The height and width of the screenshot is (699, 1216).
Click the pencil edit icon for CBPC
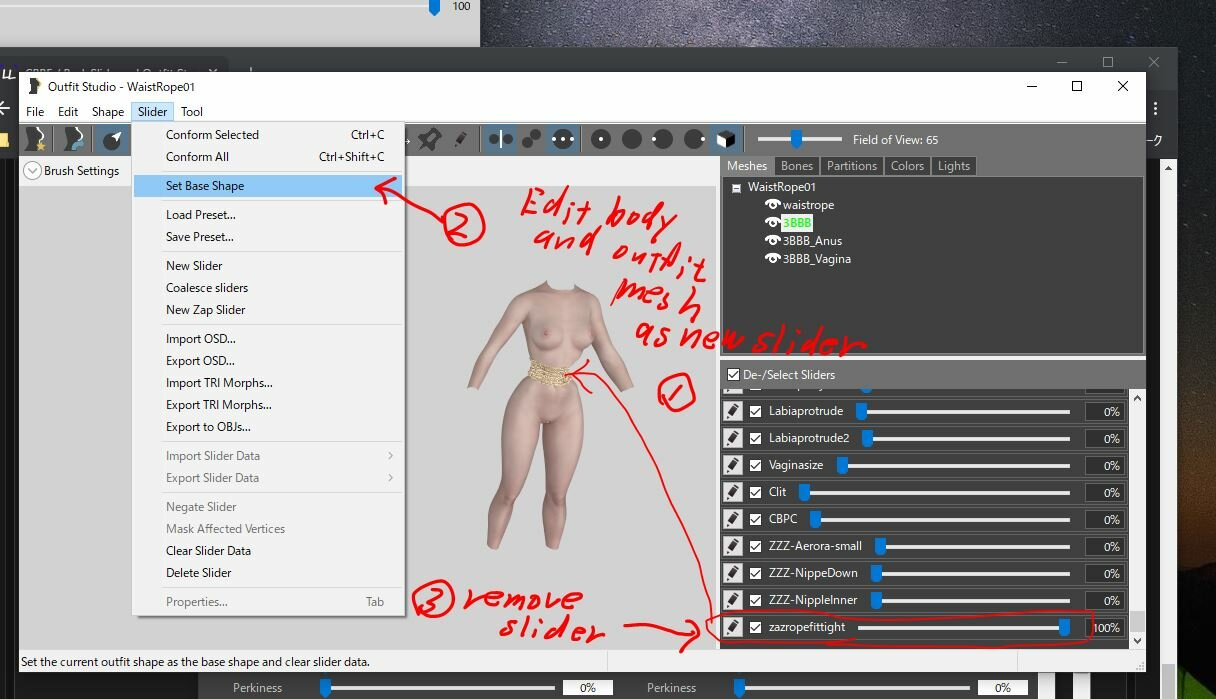[x=733, y=519]
